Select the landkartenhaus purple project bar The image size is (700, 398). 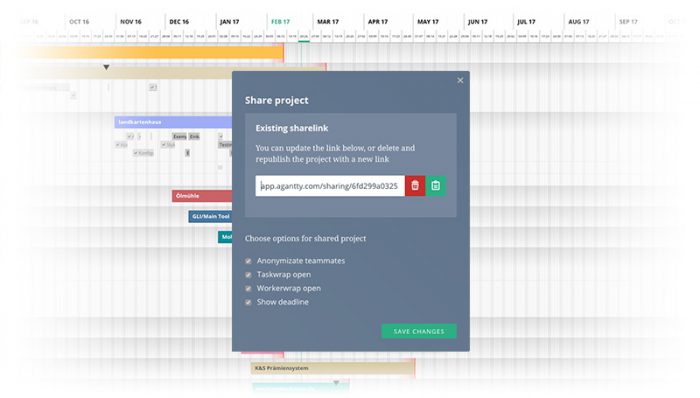[x=173, y=122]
